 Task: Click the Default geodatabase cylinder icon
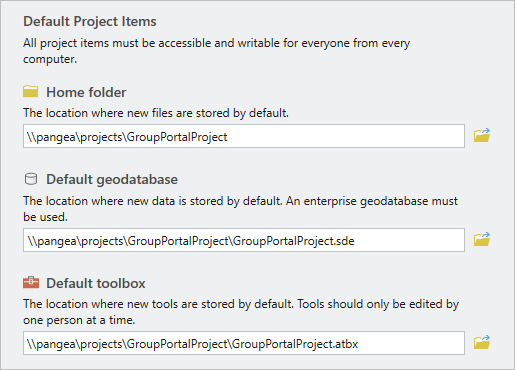coord(31,179)
